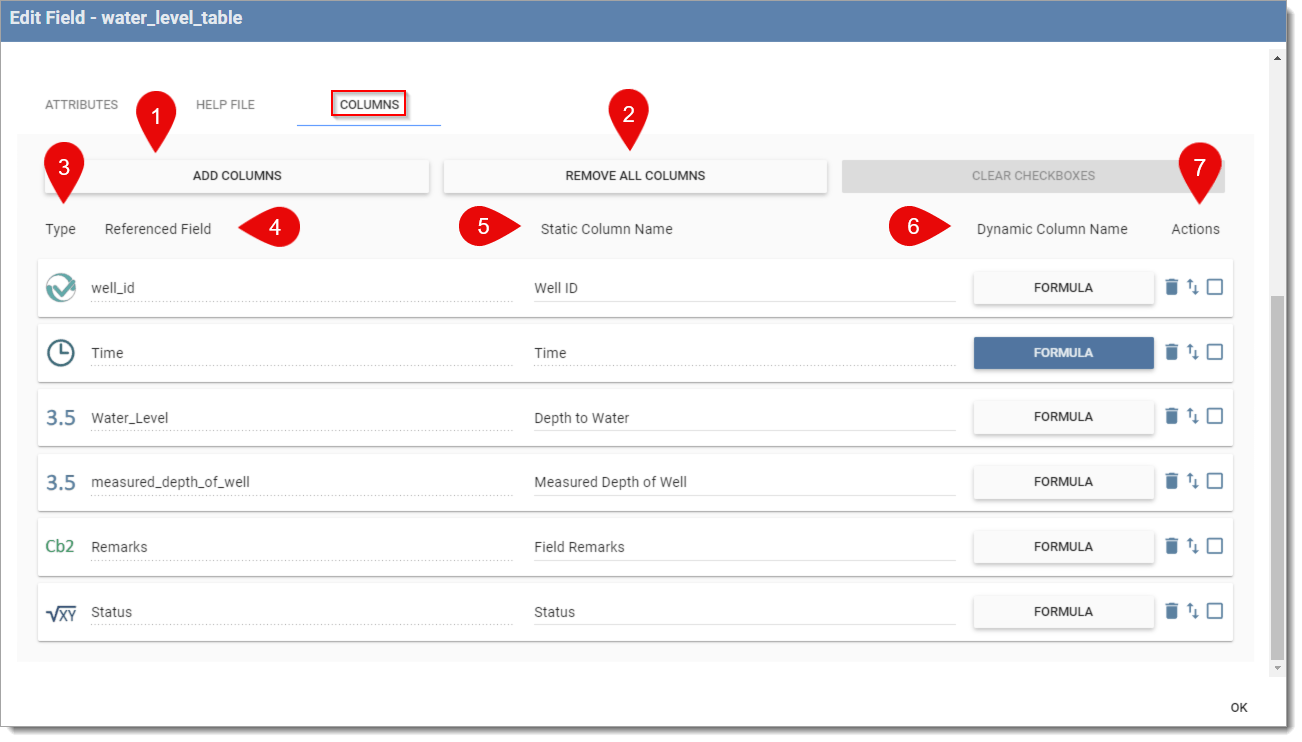Image resolution: width=1302 pixels, height=742 pixels.
Task: Click the scrollbar down arrow
Action: coord(1277,667)
